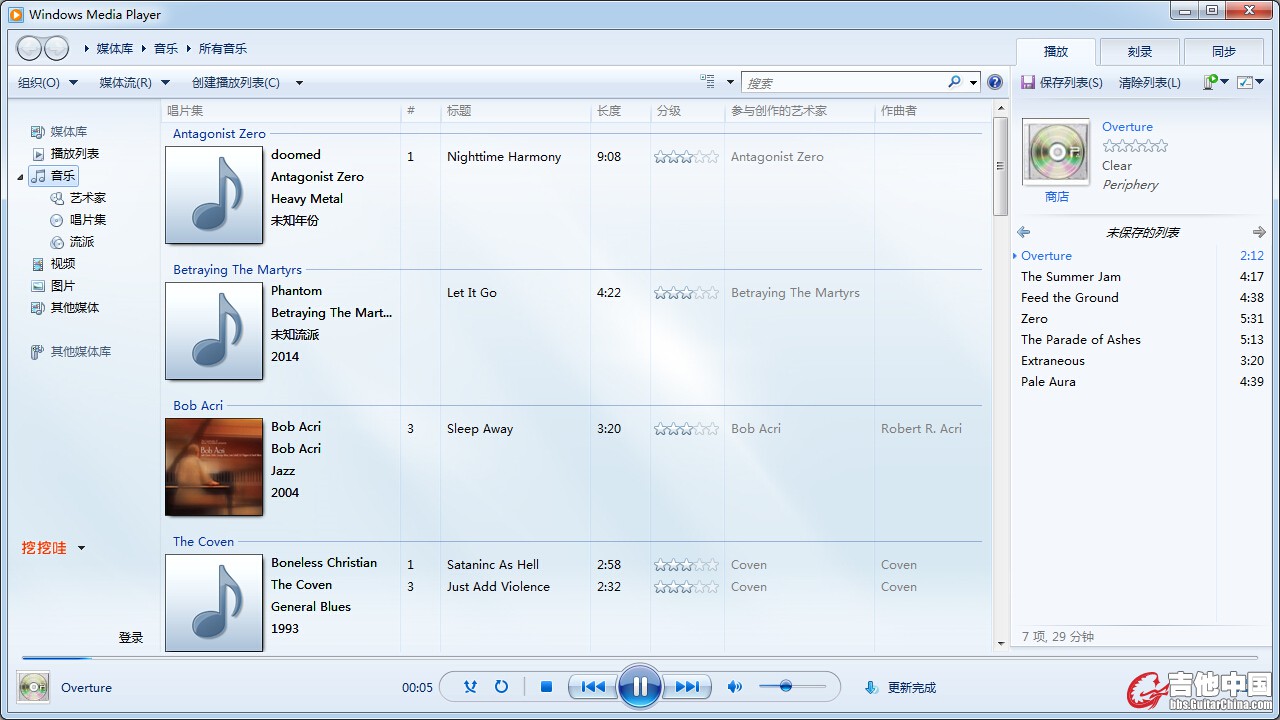
Task: Toggle shuffle playback mode
Action: pyautogui.click(x=470, y=687)
